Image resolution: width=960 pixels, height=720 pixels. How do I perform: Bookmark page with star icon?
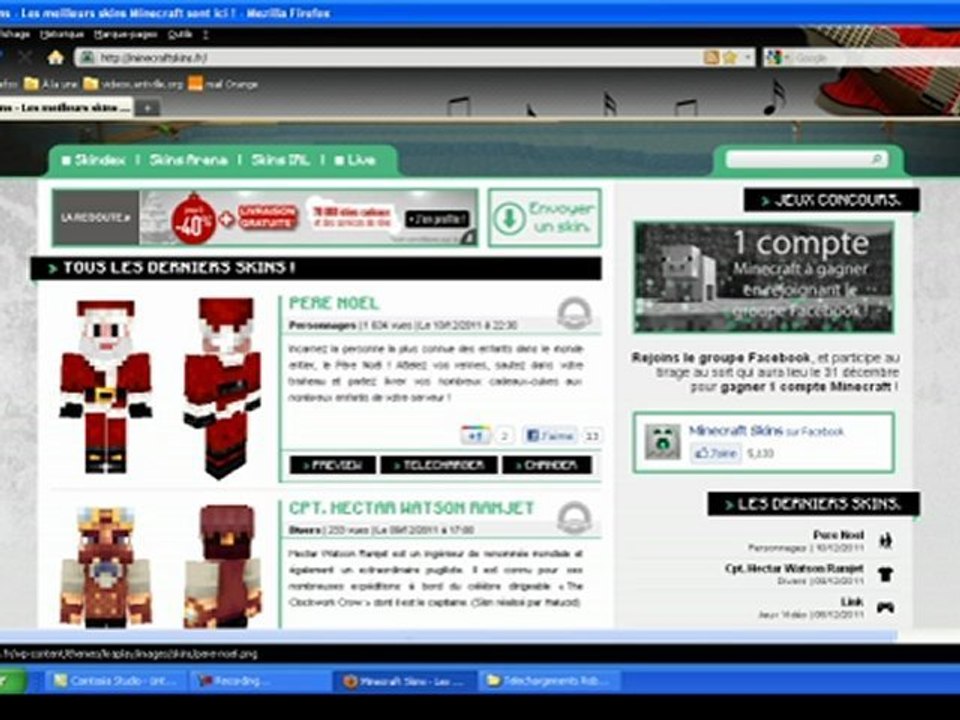[x=730, y=58]
